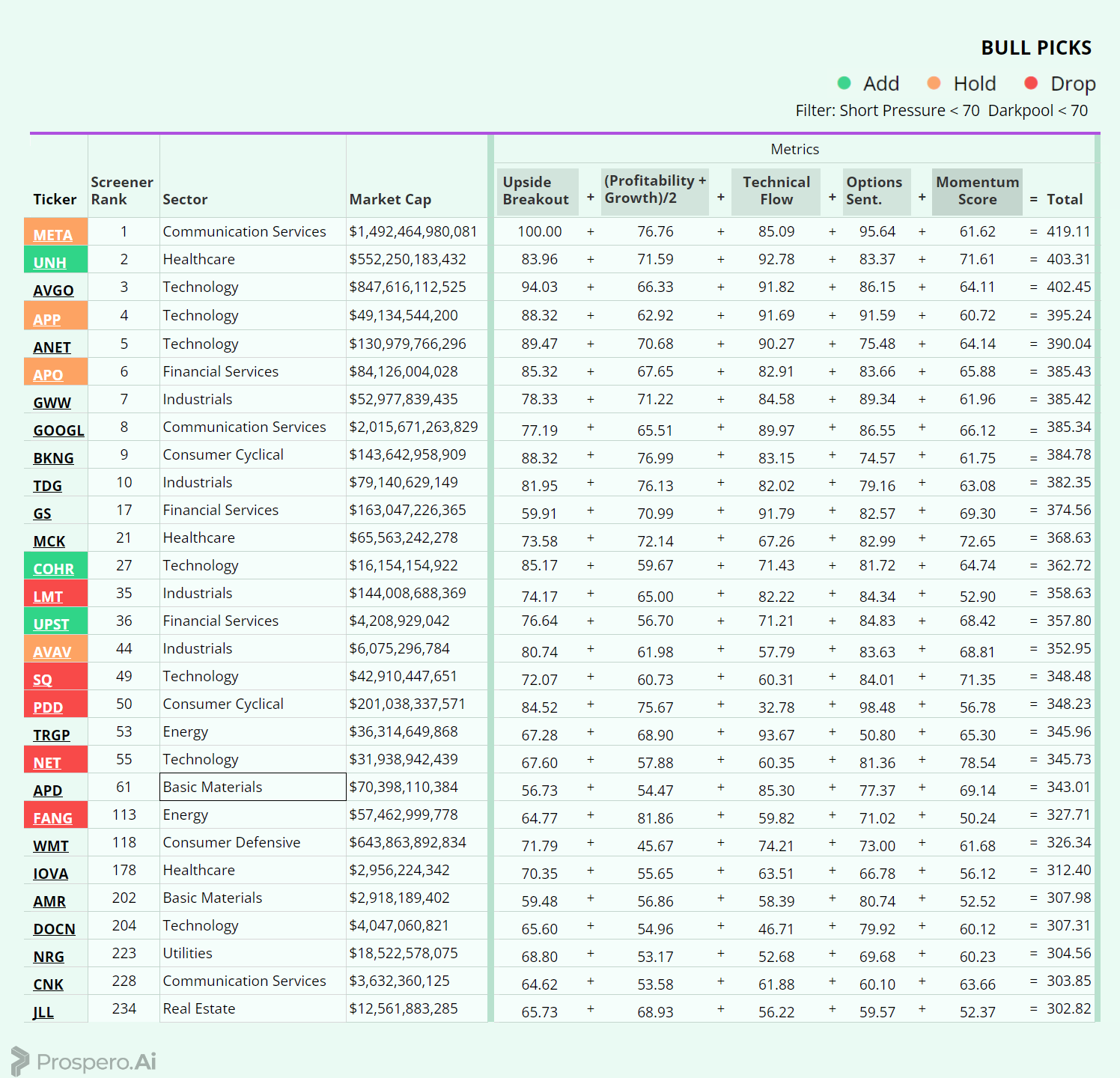Click META's total value 419.11

(1068, 231)
